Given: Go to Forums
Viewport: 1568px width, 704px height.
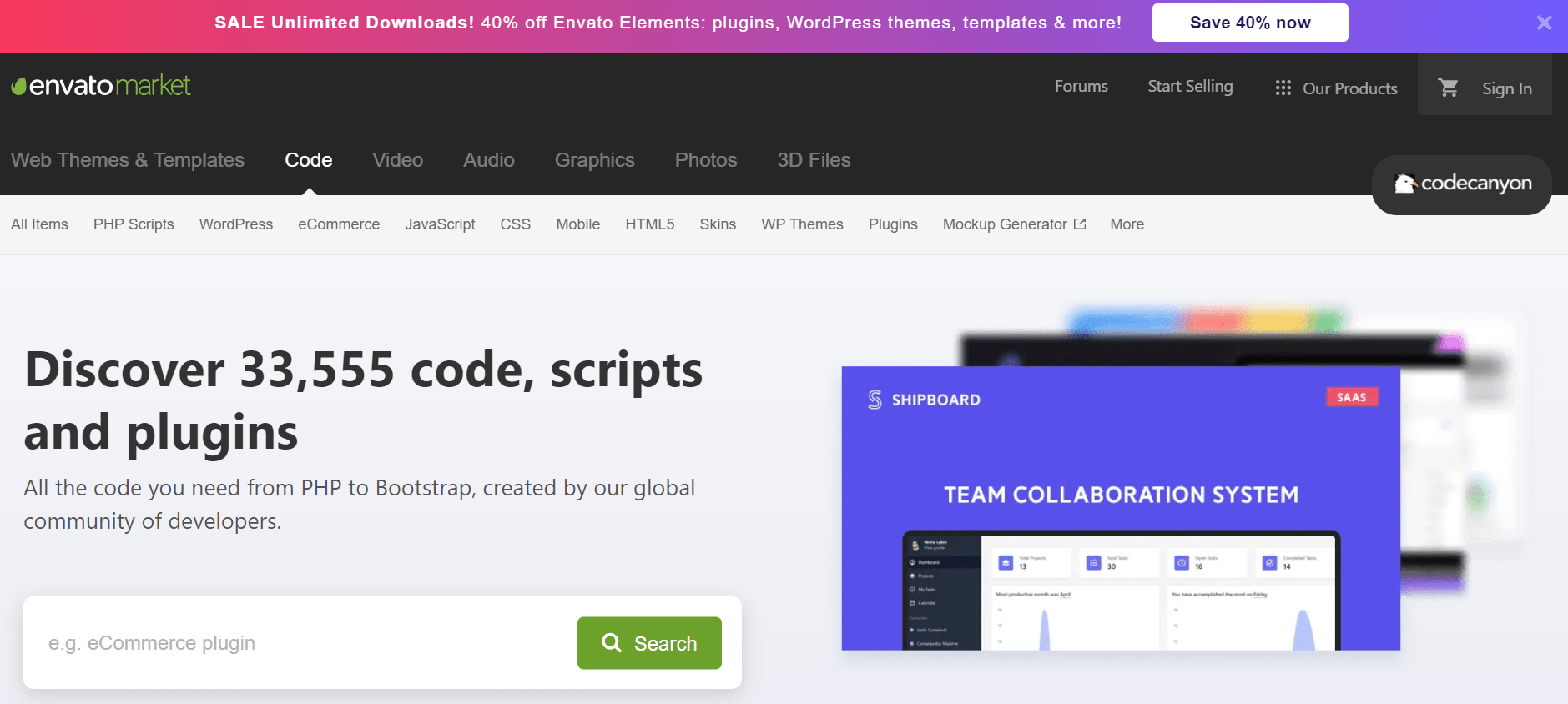Looking at the screenshot, I should pos(1081,86).
